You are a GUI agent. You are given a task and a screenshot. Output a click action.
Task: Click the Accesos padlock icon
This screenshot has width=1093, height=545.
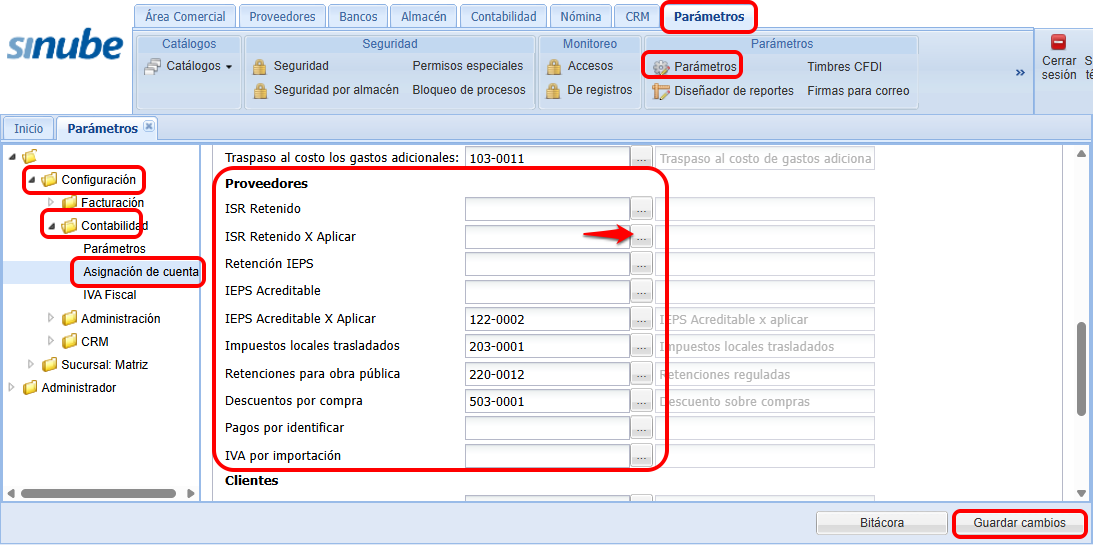point(554,67)
